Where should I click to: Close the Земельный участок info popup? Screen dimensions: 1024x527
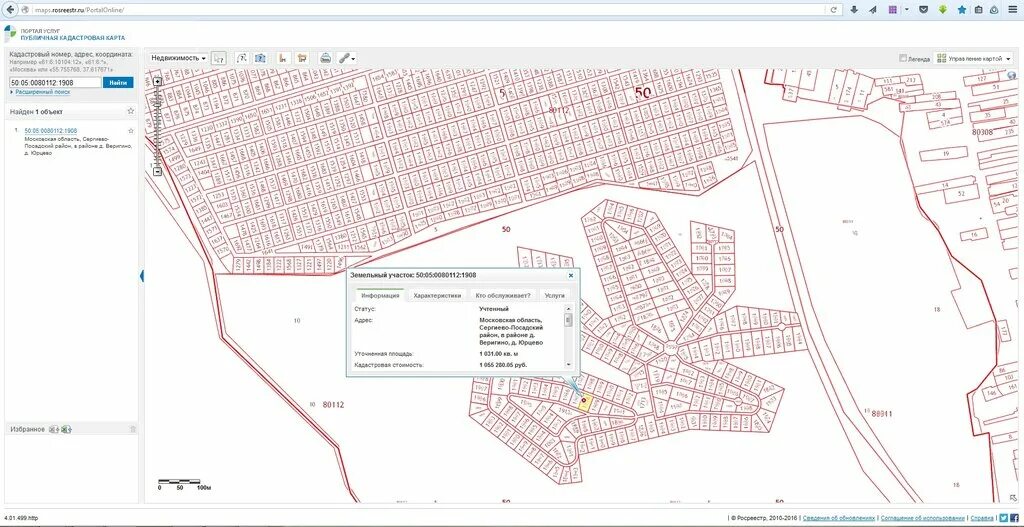[x=571, y=276]
